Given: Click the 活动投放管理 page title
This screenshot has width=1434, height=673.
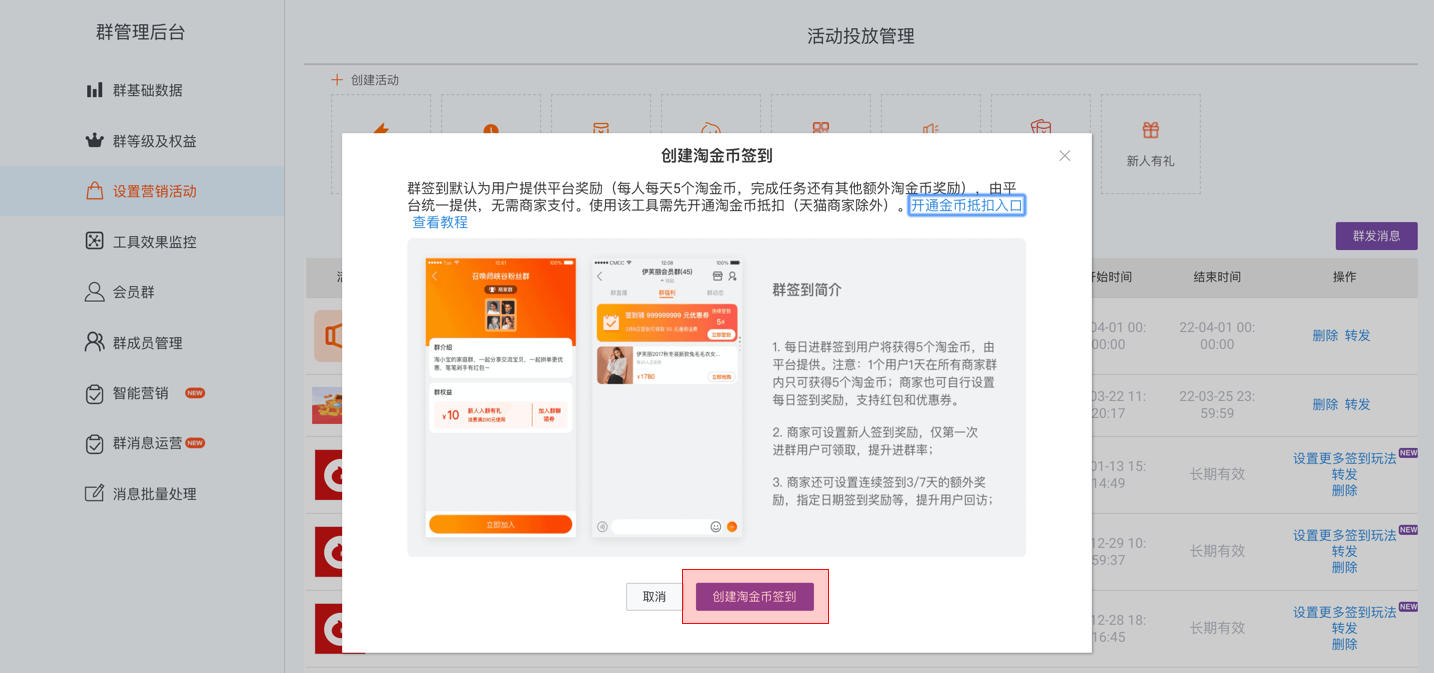Looking at the screenshot, I should [861, 36].
